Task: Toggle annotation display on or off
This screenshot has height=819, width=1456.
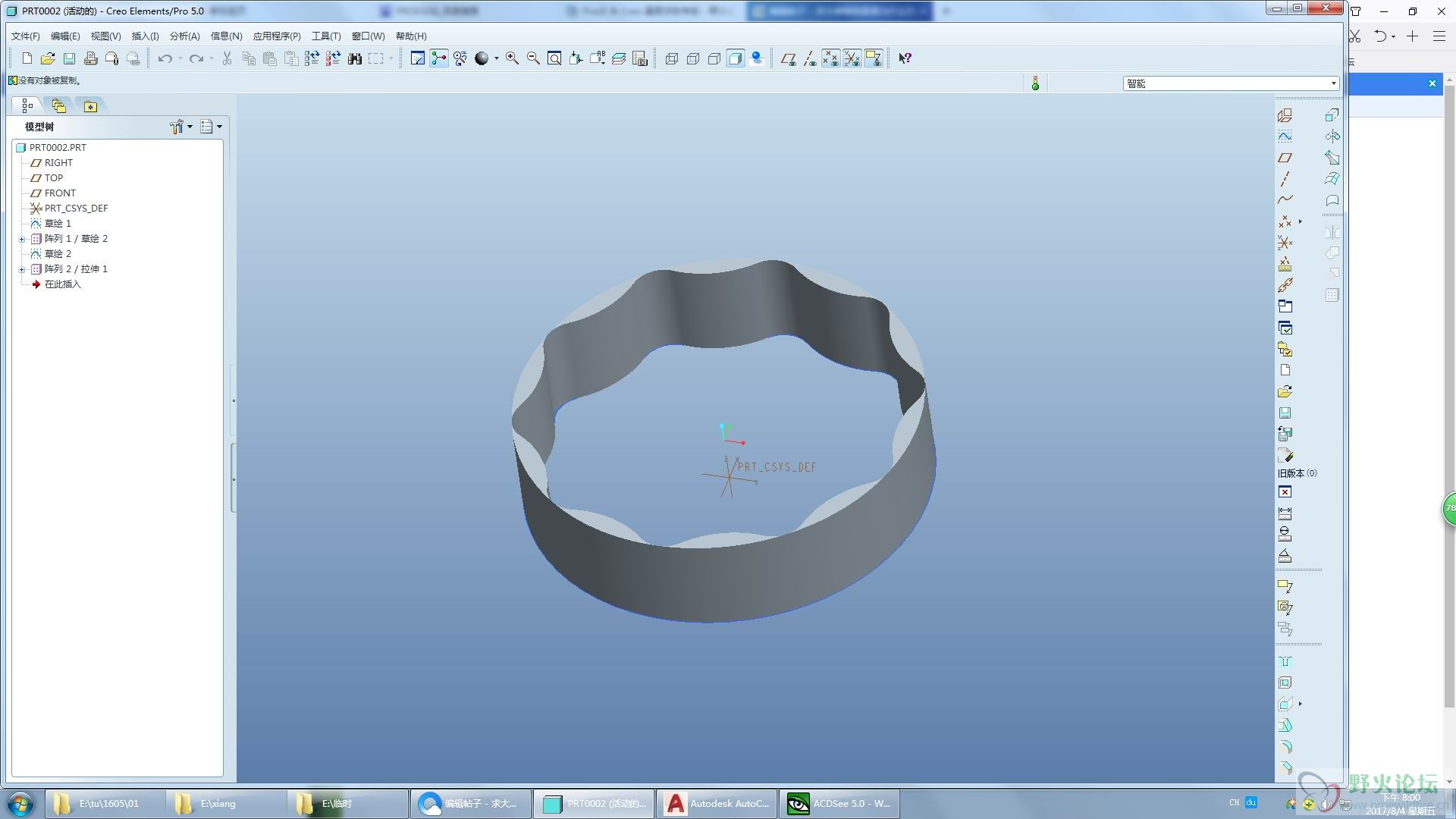Action: 874,58
